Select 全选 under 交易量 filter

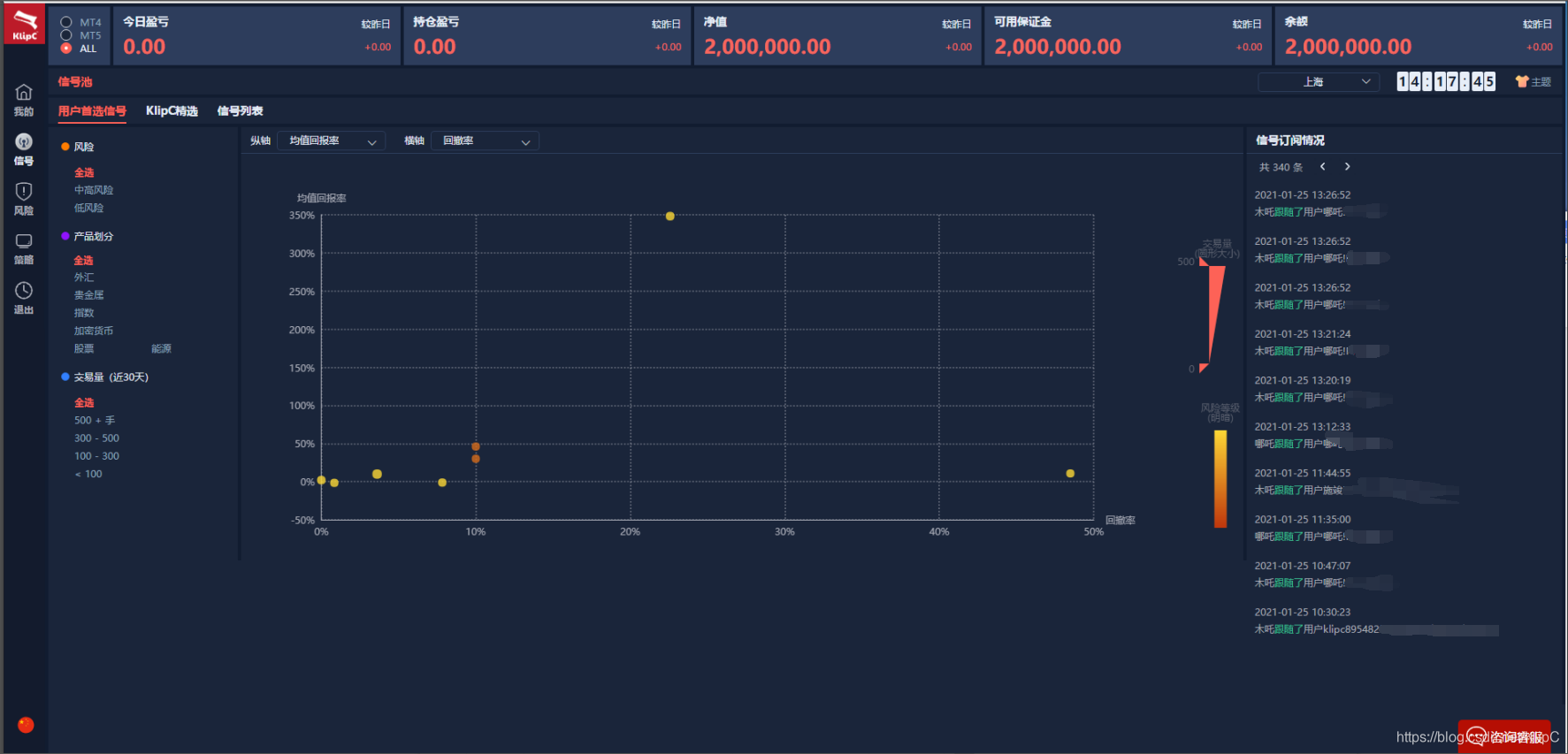click(84, 402)
